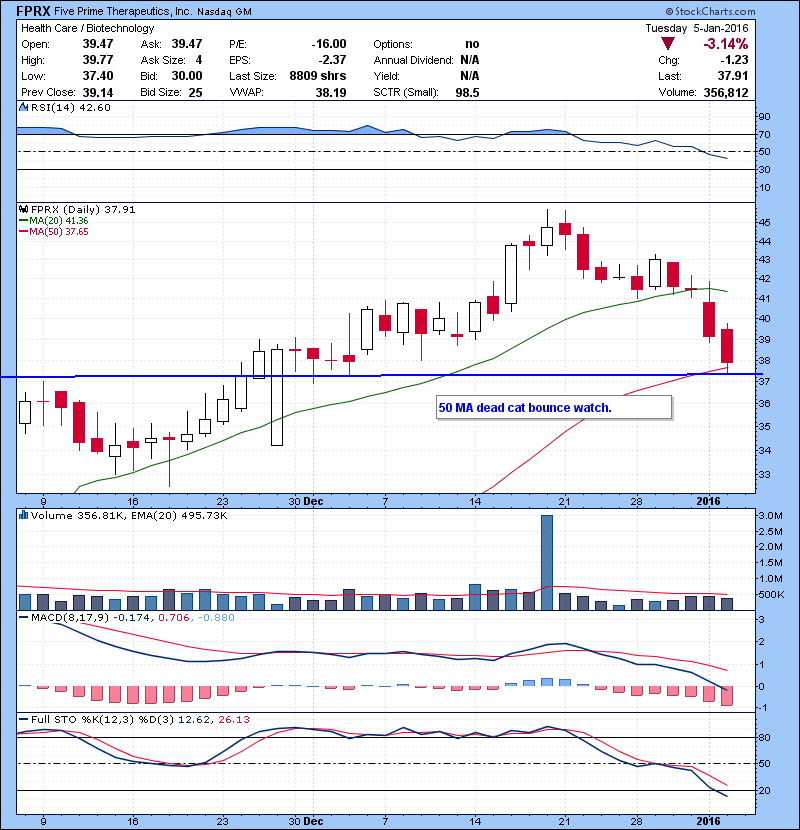Click the MACD histogram value -0.880
The width and height of the screenshot is (800, 830).
[x=216, y=617]
